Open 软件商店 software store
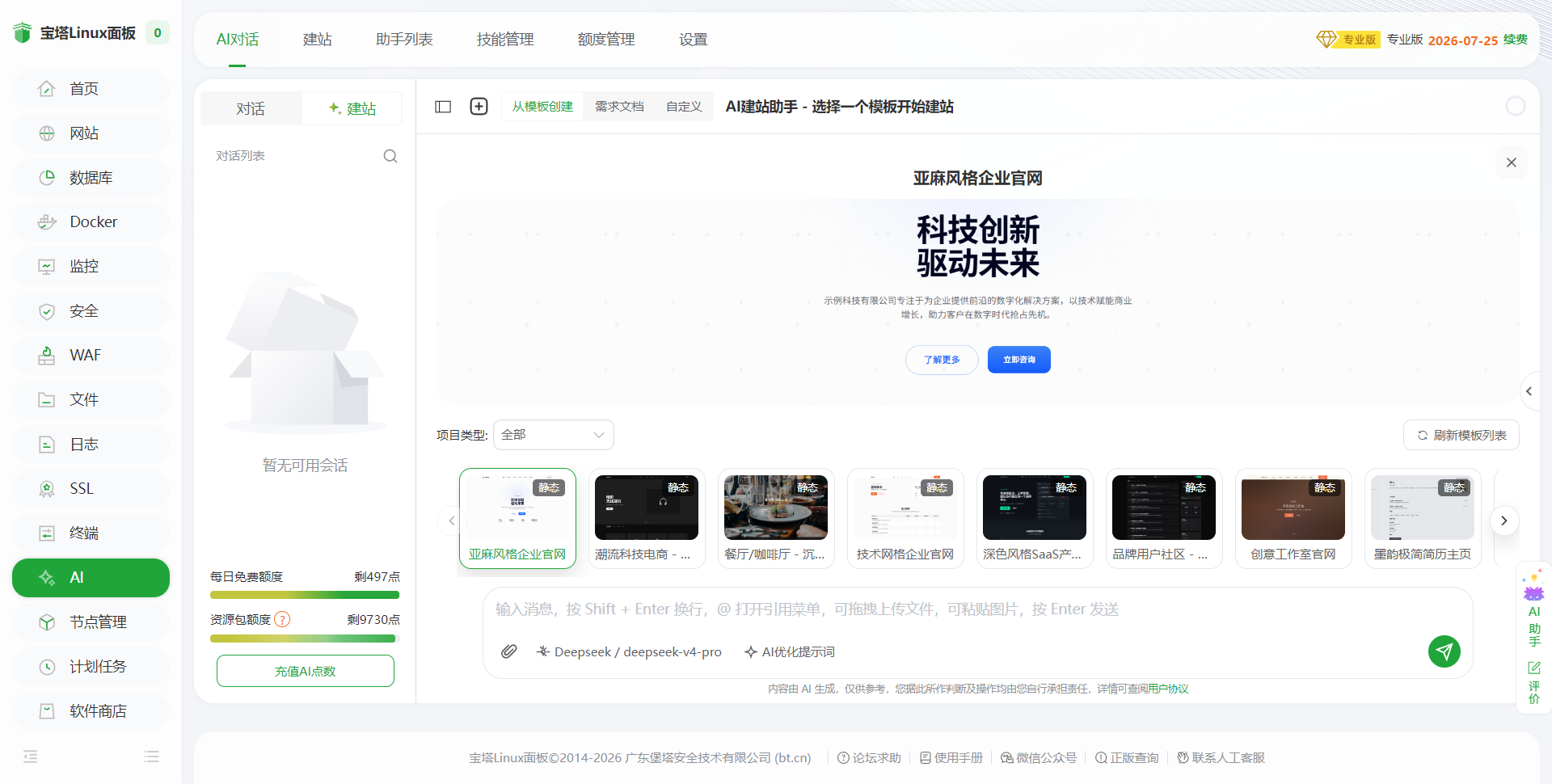 coord(91,711)
